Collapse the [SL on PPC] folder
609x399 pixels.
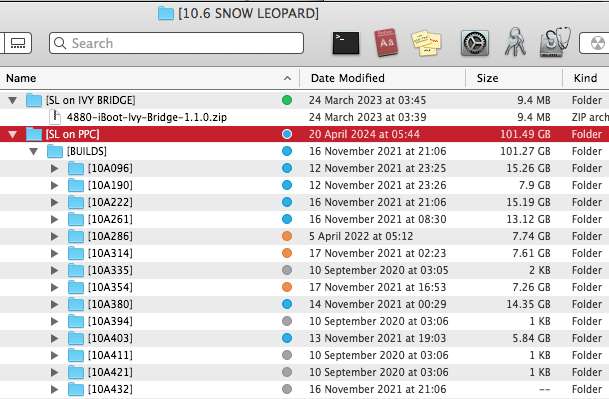[x=12, y=134]
